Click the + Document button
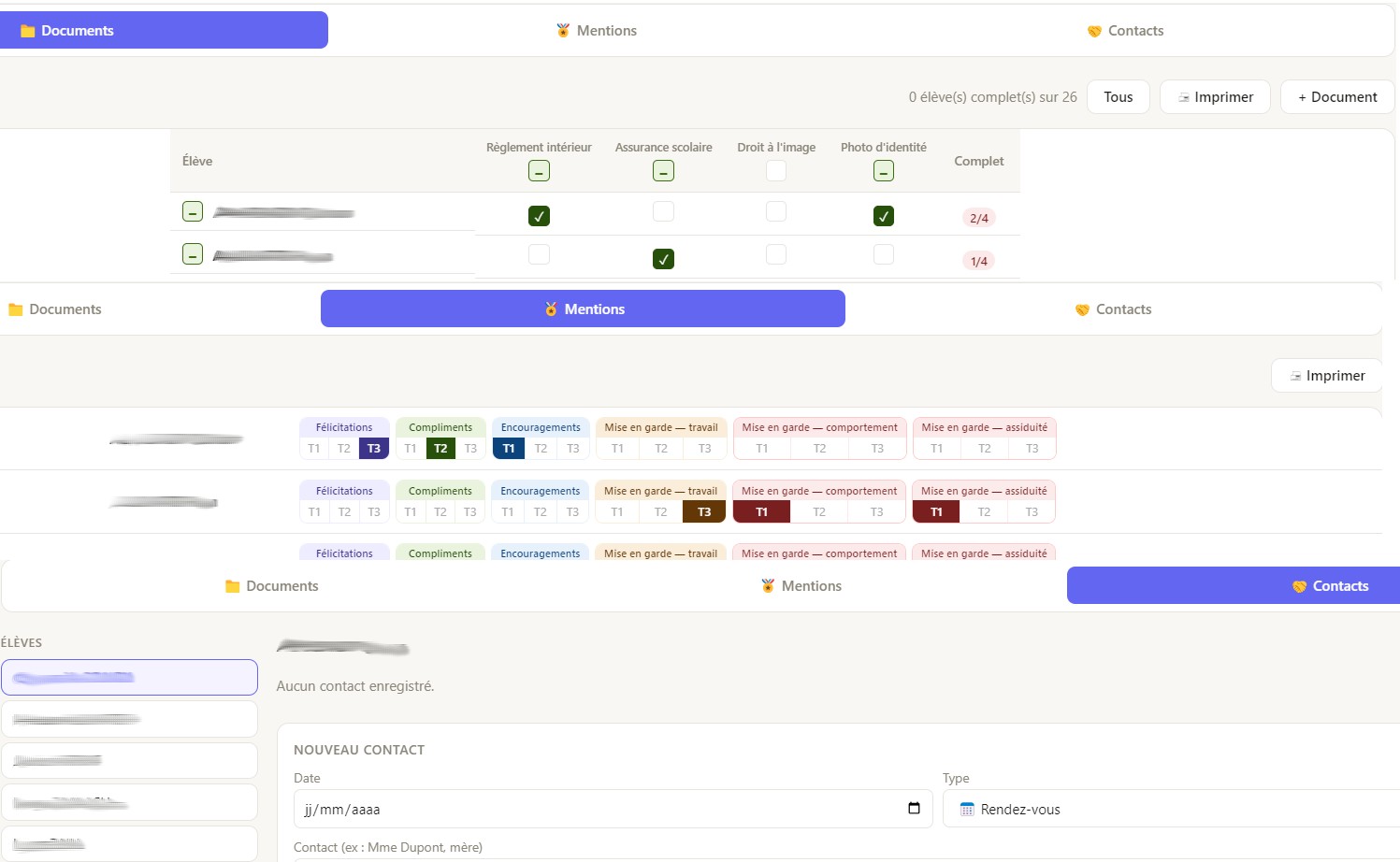The width and height of the screenshot is (1400, 862). tap(1336, 97)
